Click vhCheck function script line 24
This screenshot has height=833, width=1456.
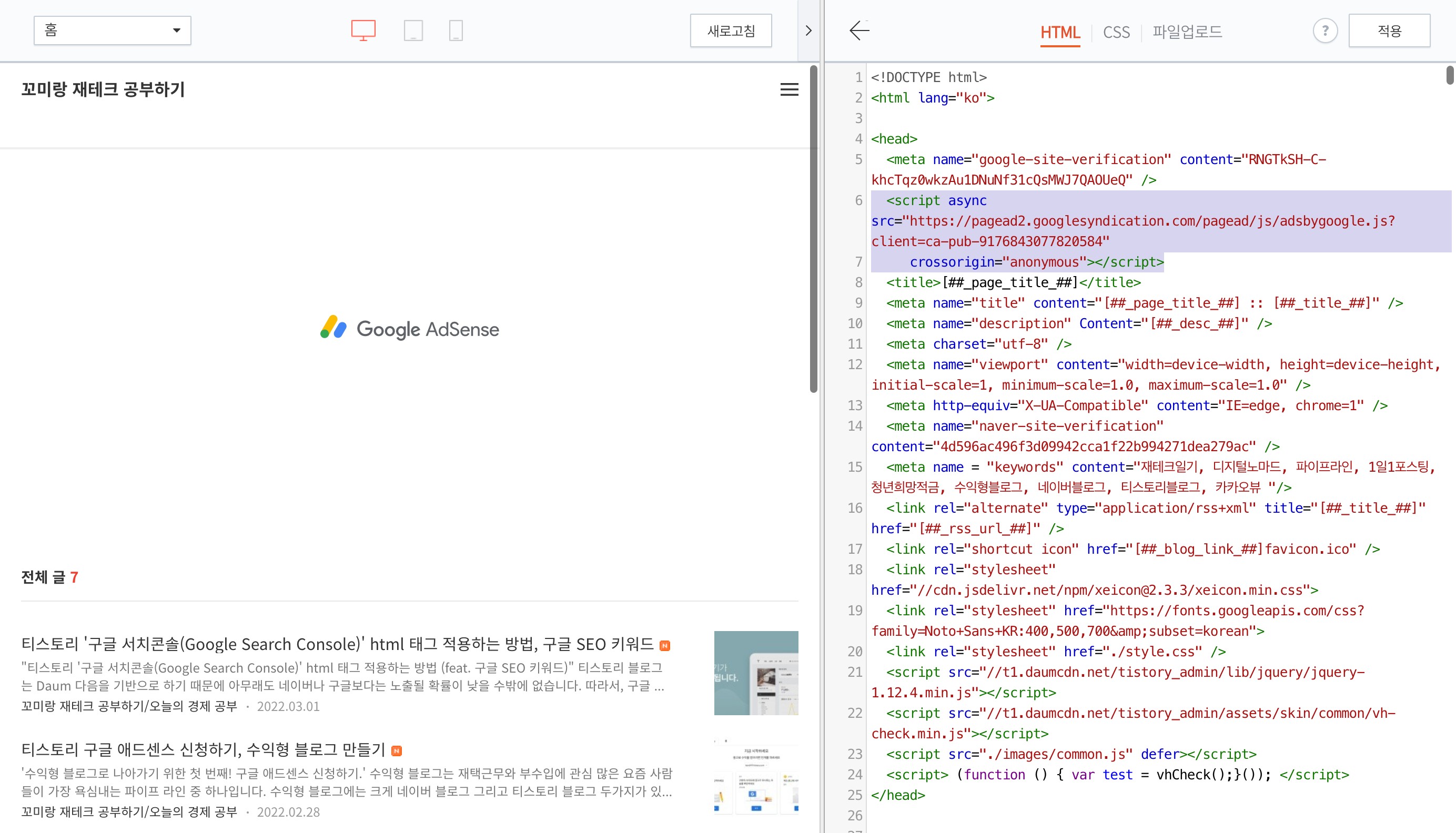(1117, 775)
